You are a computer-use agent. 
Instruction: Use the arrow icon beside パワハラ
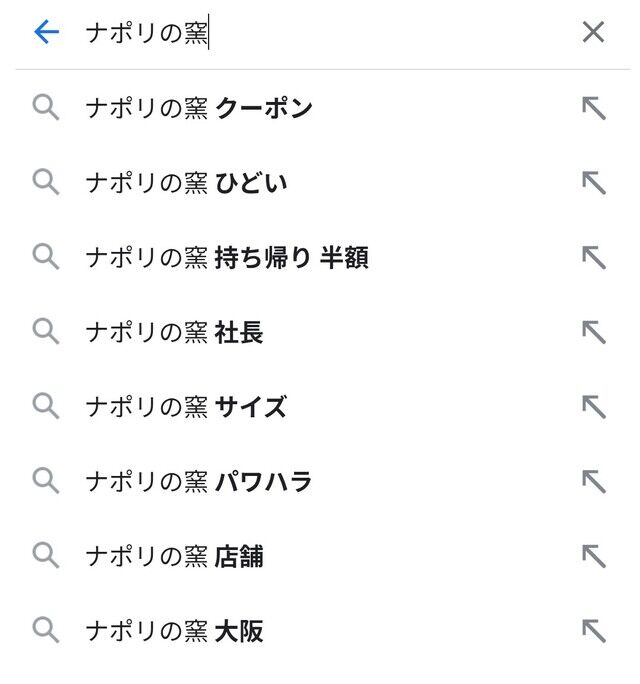coord(594,482)
